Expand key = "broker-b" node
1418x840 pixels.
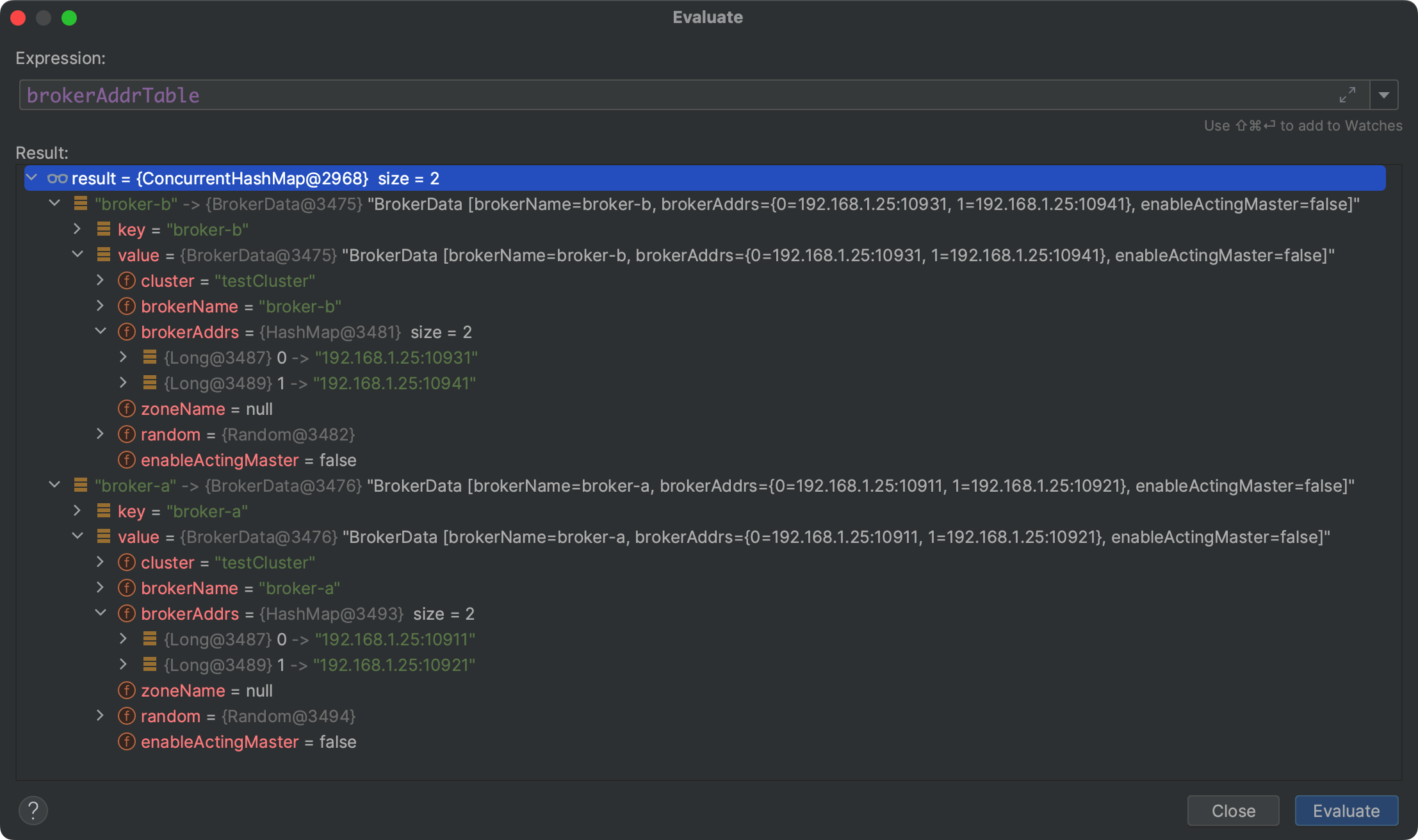click(x=77, y=229)
